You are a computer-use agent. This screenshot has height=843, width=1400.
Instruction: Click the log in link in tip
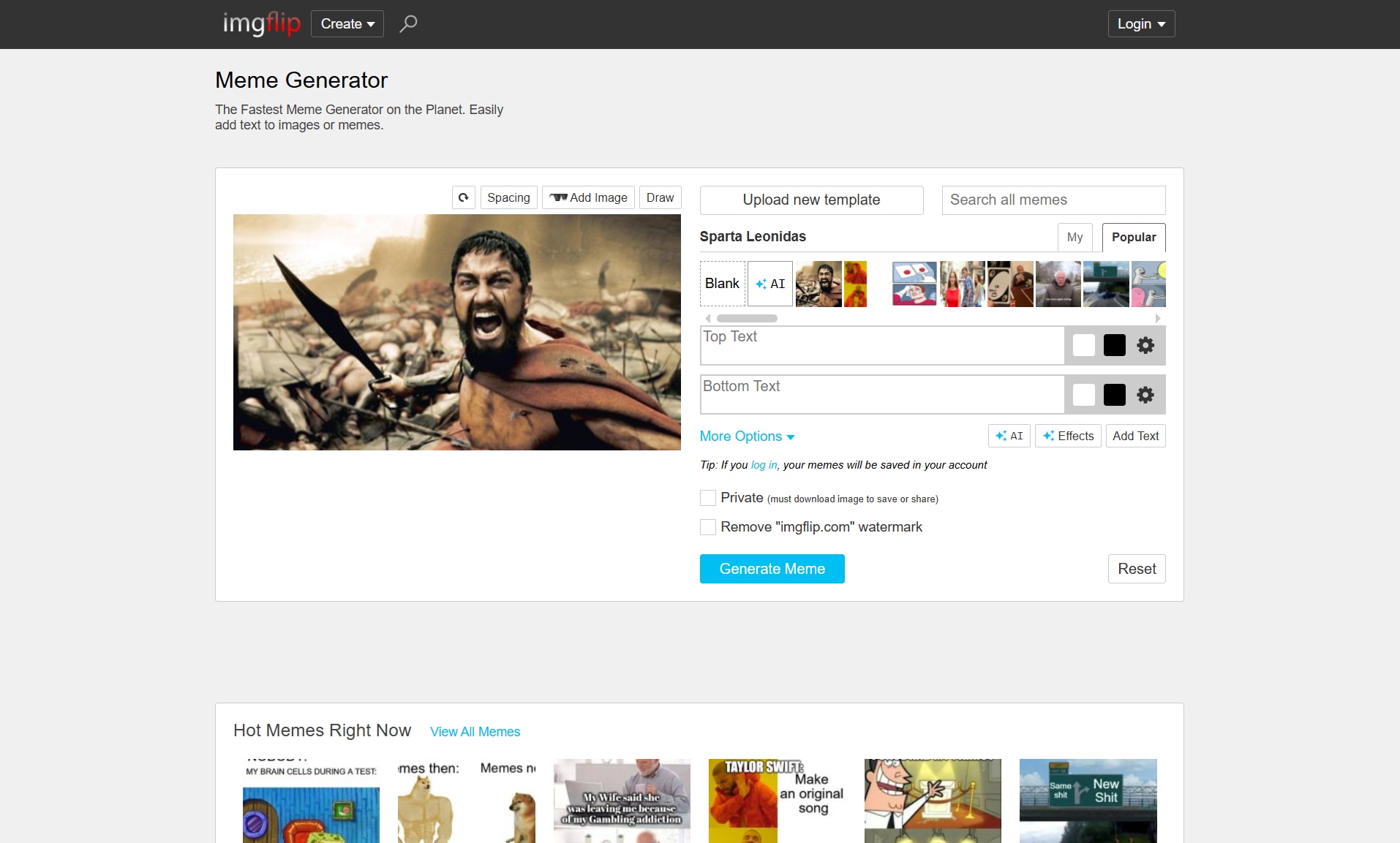click(764, 465)
